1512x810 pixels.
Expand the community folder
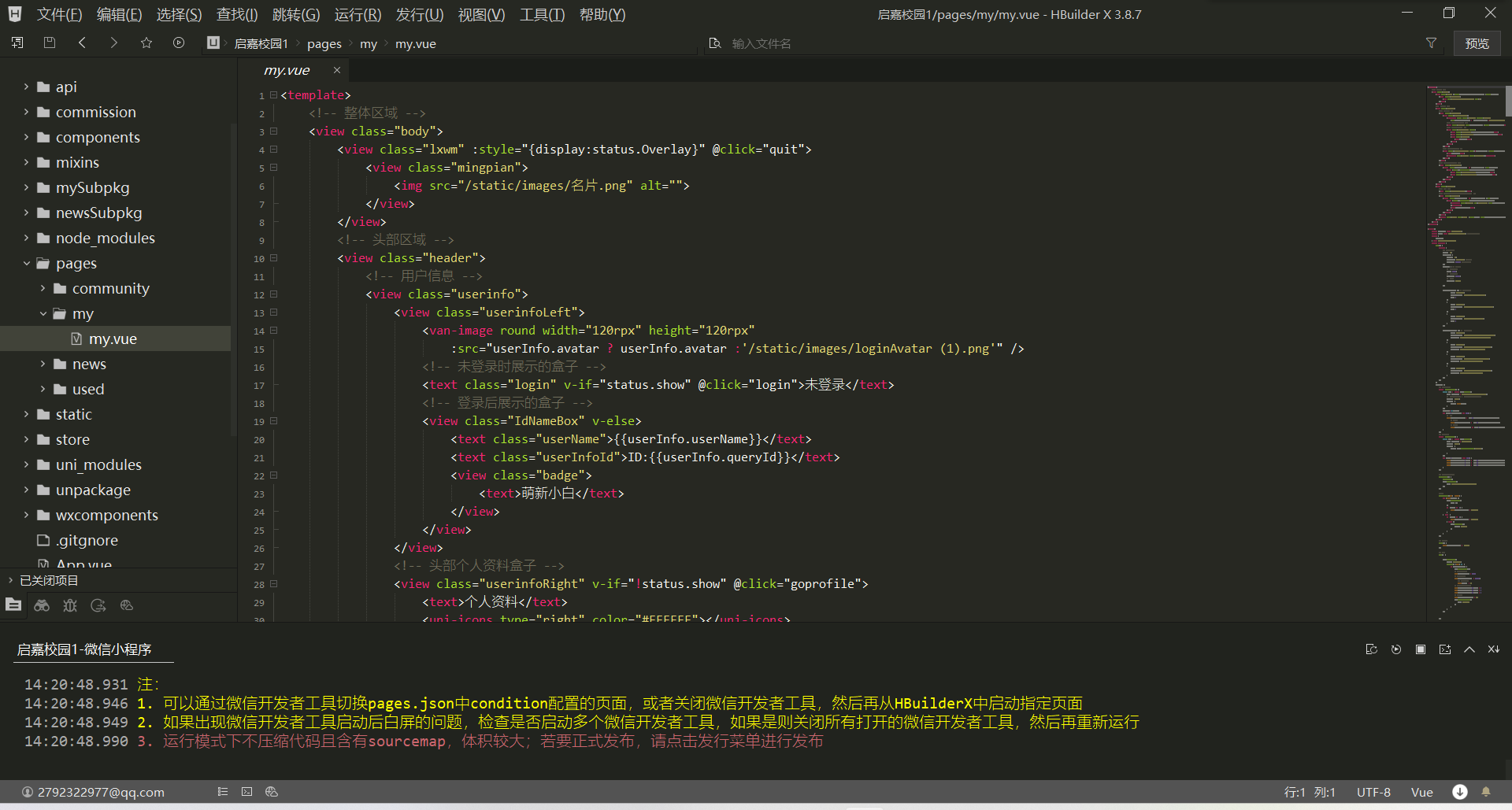(43, 288)
